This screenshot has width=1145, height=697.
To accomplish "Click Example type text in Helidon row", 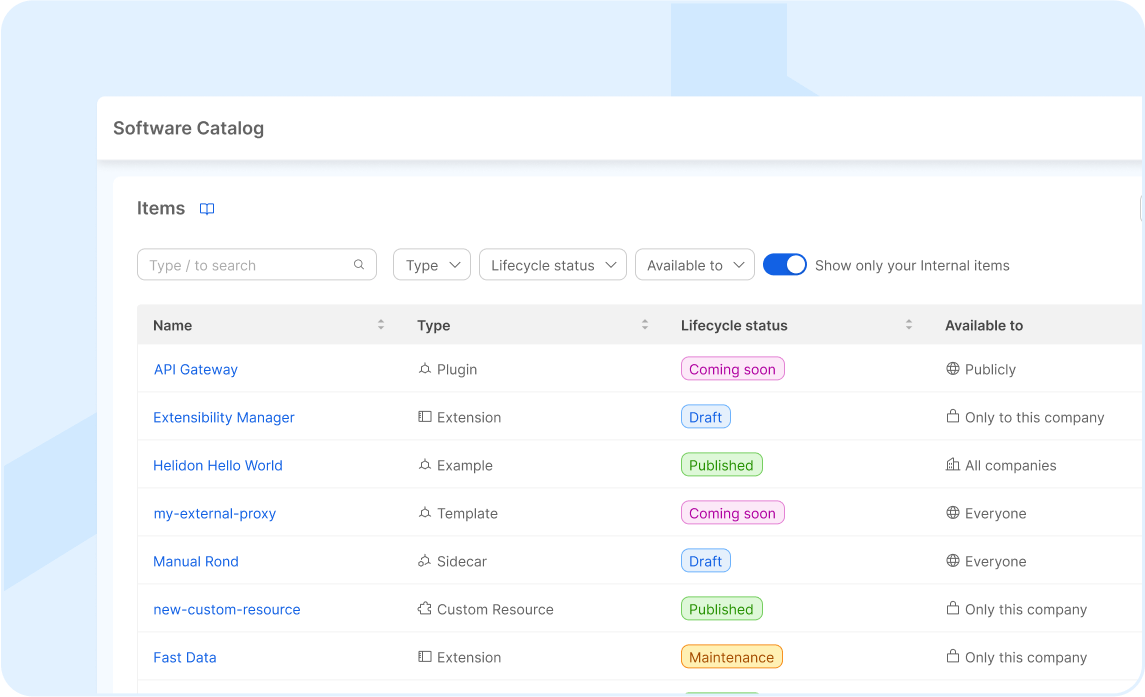I will point(464,465).
